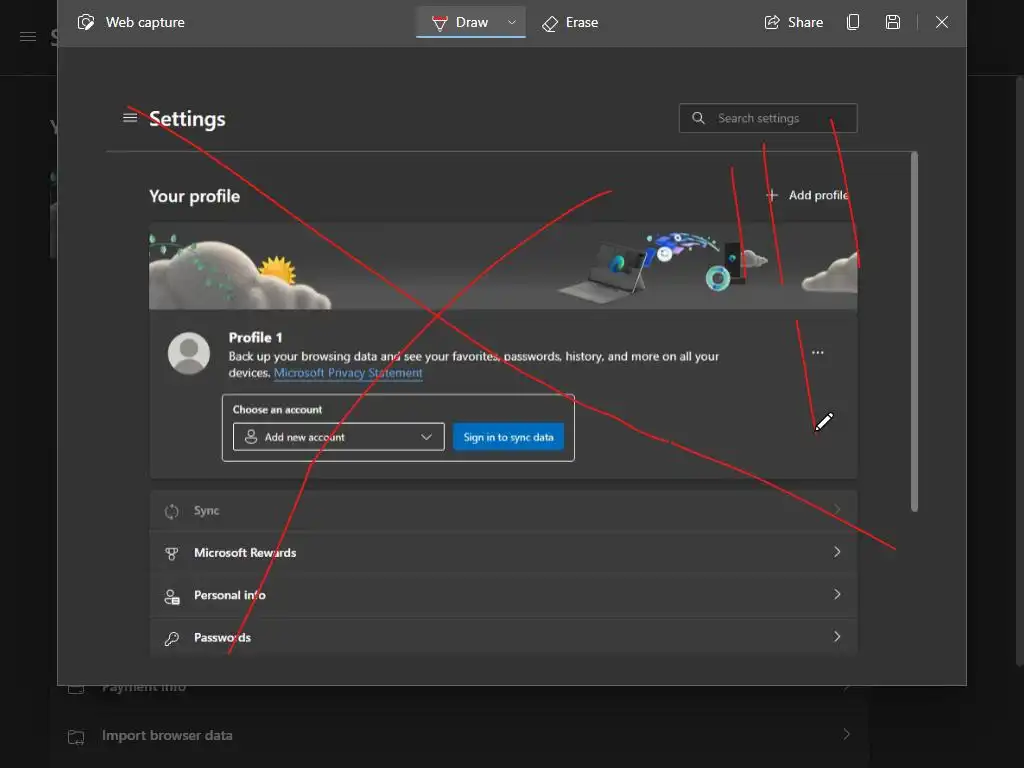Click the Import browser data folder icon
The image size is (1024, 768).
click(76, 737)
